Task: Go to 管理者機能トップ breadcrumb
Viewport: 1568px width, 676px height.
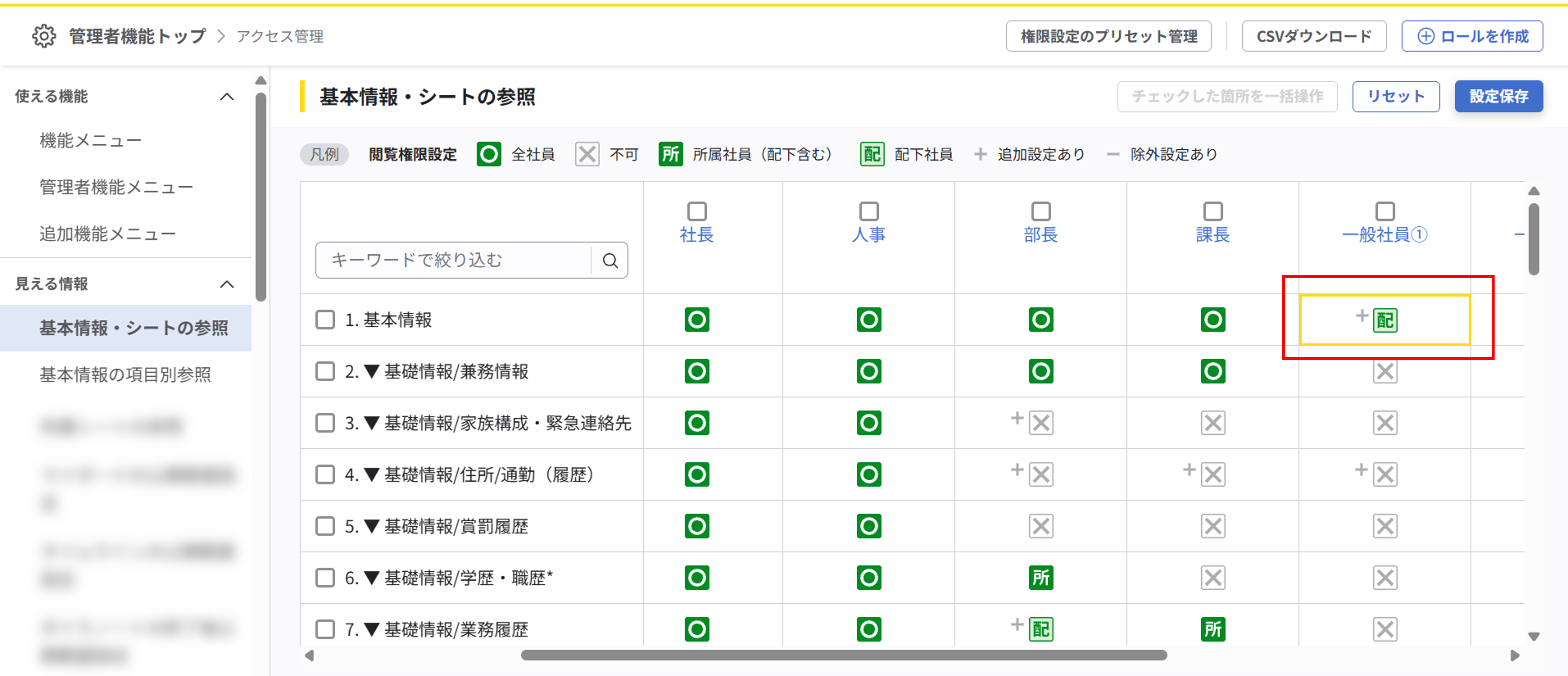Action: click(x=138, y=36)
